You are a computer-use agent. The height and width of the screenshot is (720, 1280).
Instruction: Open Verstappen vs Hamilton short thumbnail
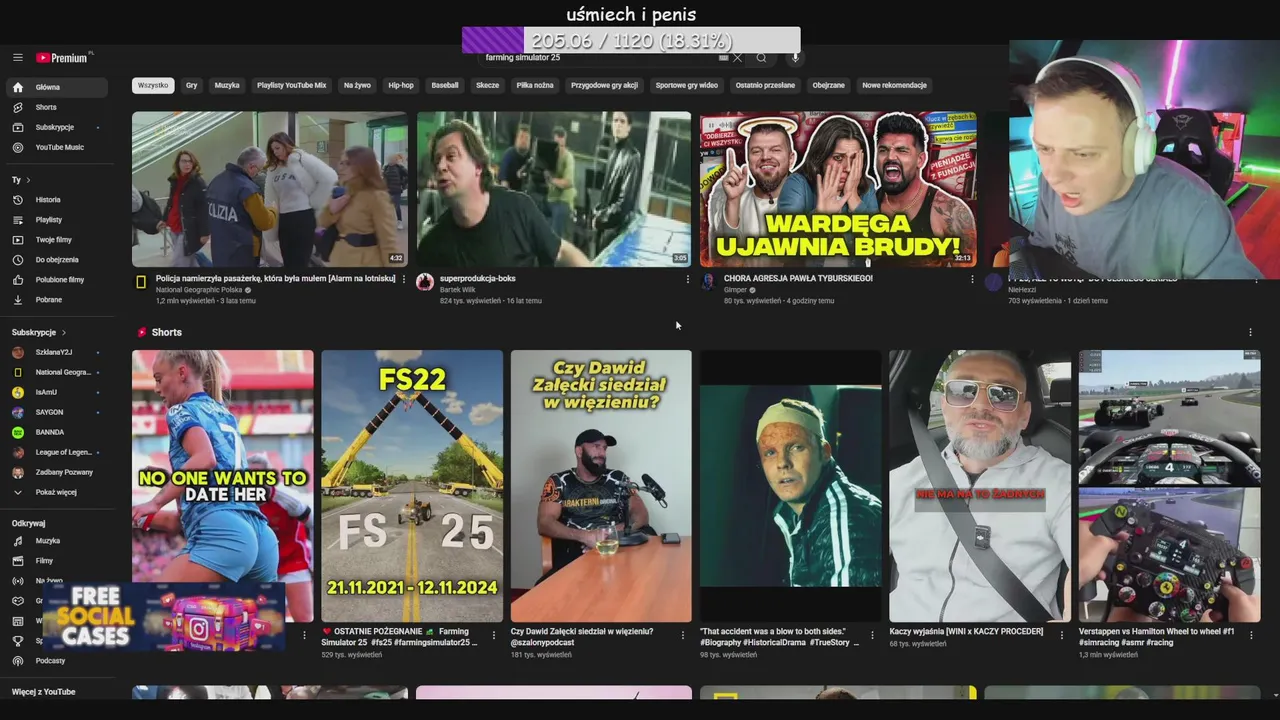pos(1169,486)
